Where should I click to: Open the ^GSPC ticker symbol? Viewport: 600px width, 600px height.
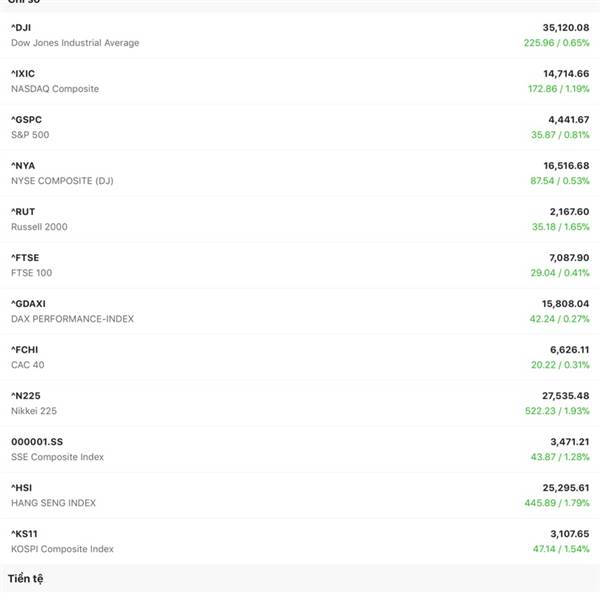27,119
